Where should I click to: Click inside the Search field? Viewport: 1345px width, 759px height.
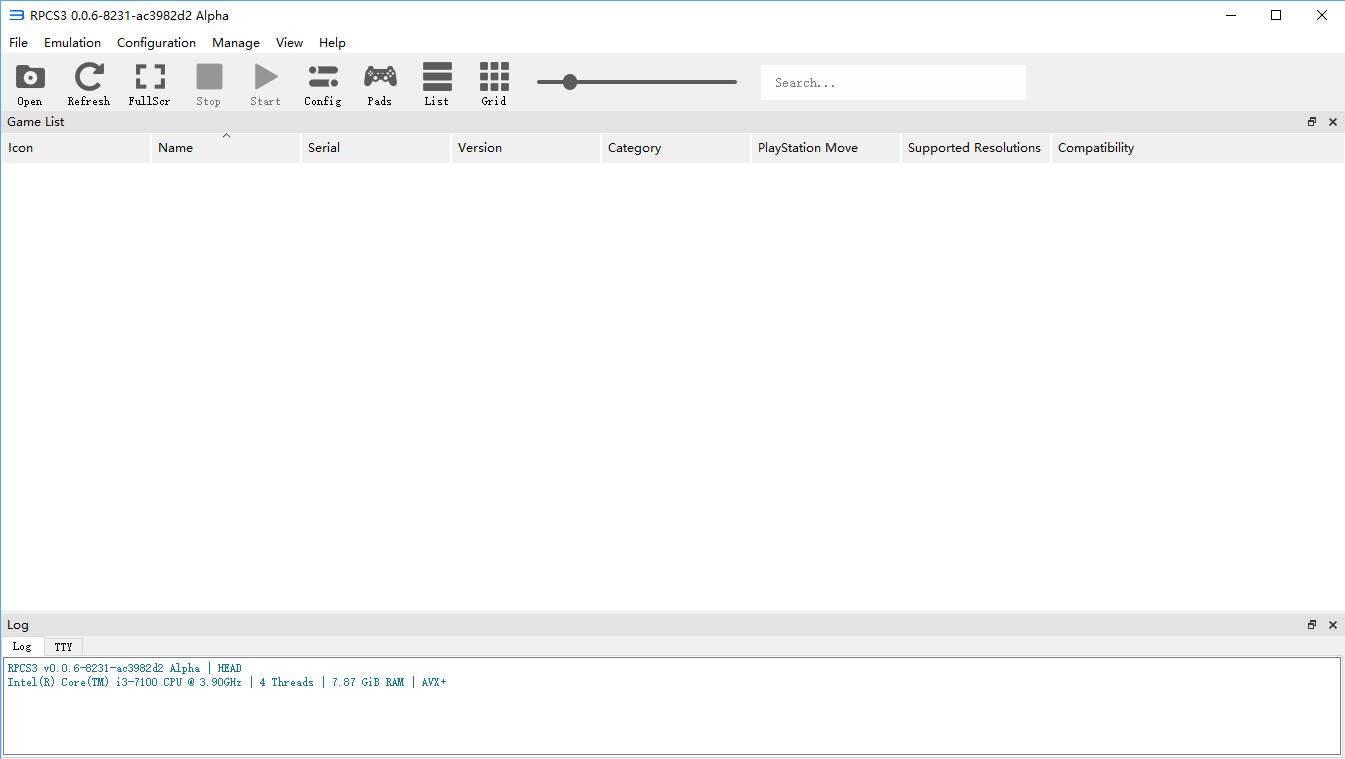[x=893, y=83]
